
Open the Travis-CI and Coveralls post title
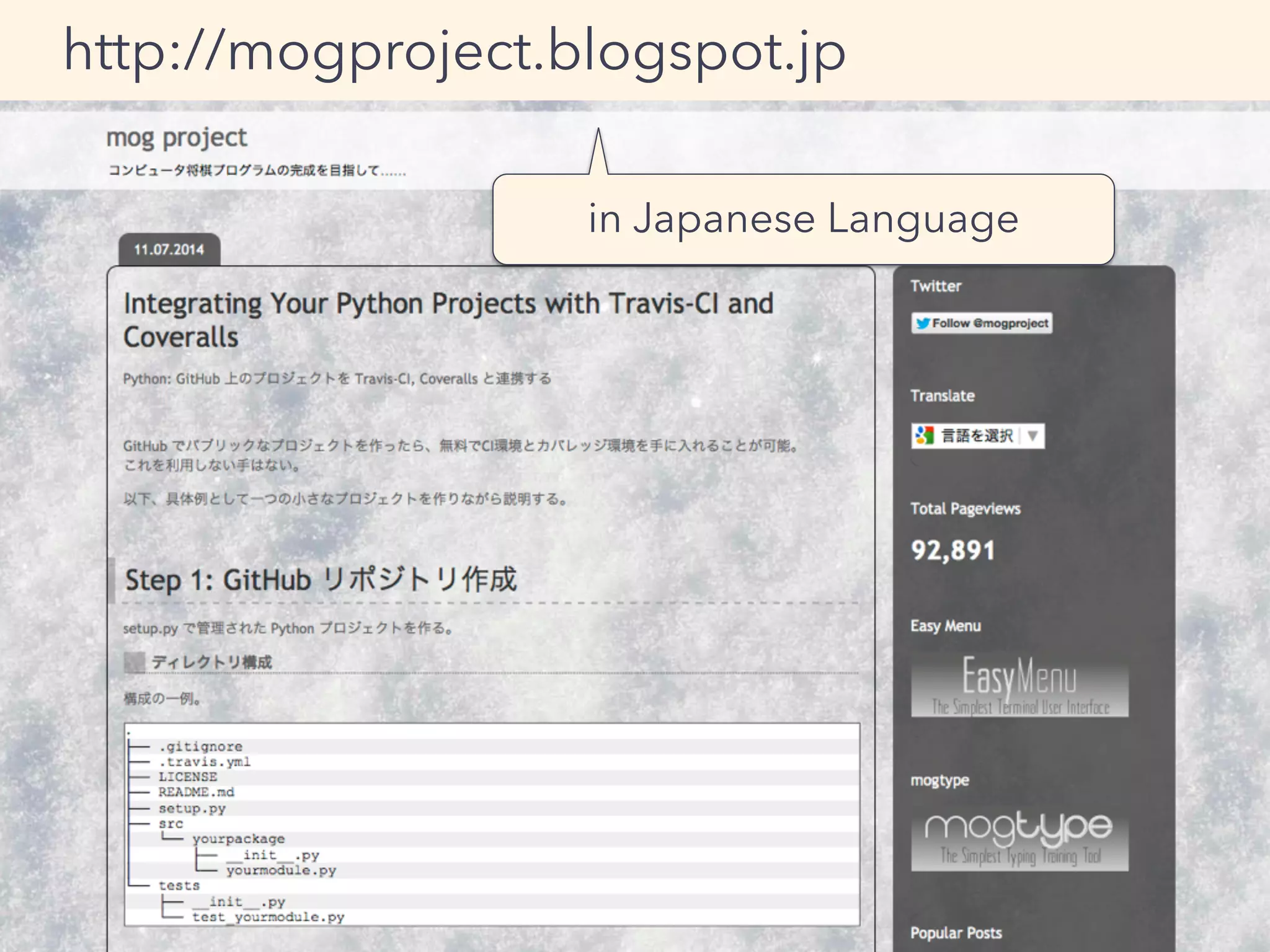448,320
